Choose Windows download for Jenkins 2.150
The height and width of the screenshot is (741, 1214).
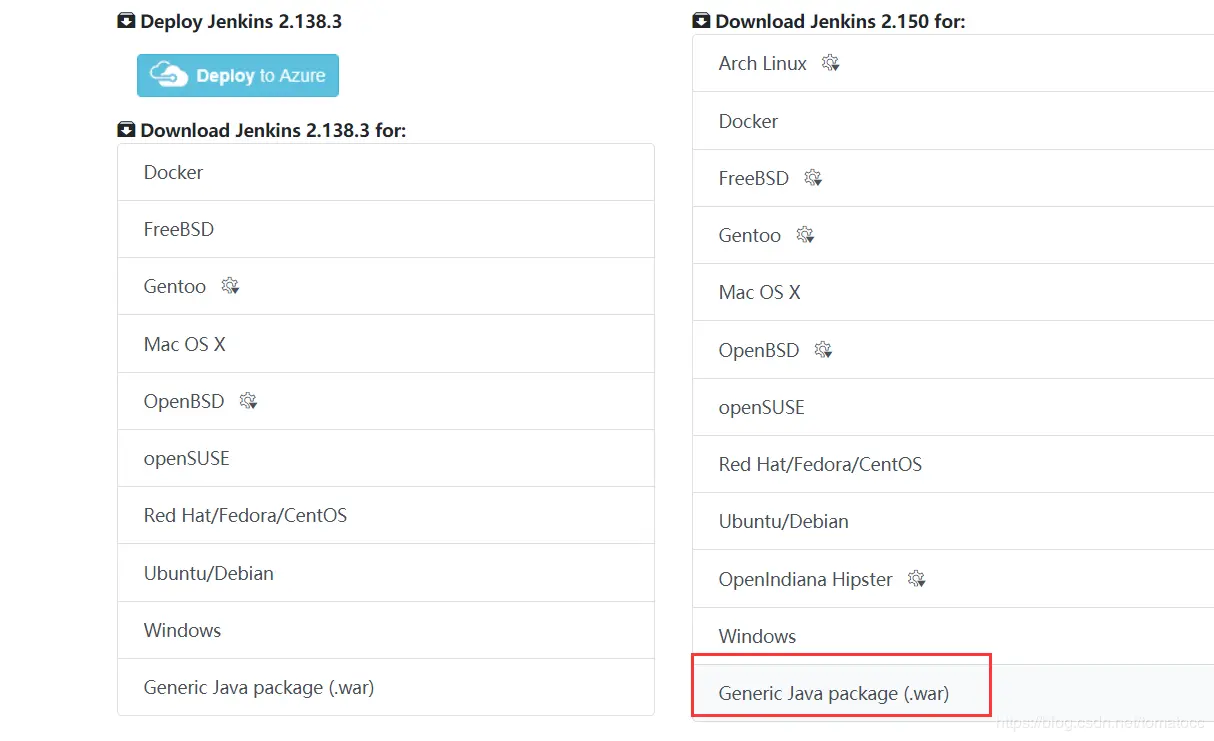click(757, 636)
